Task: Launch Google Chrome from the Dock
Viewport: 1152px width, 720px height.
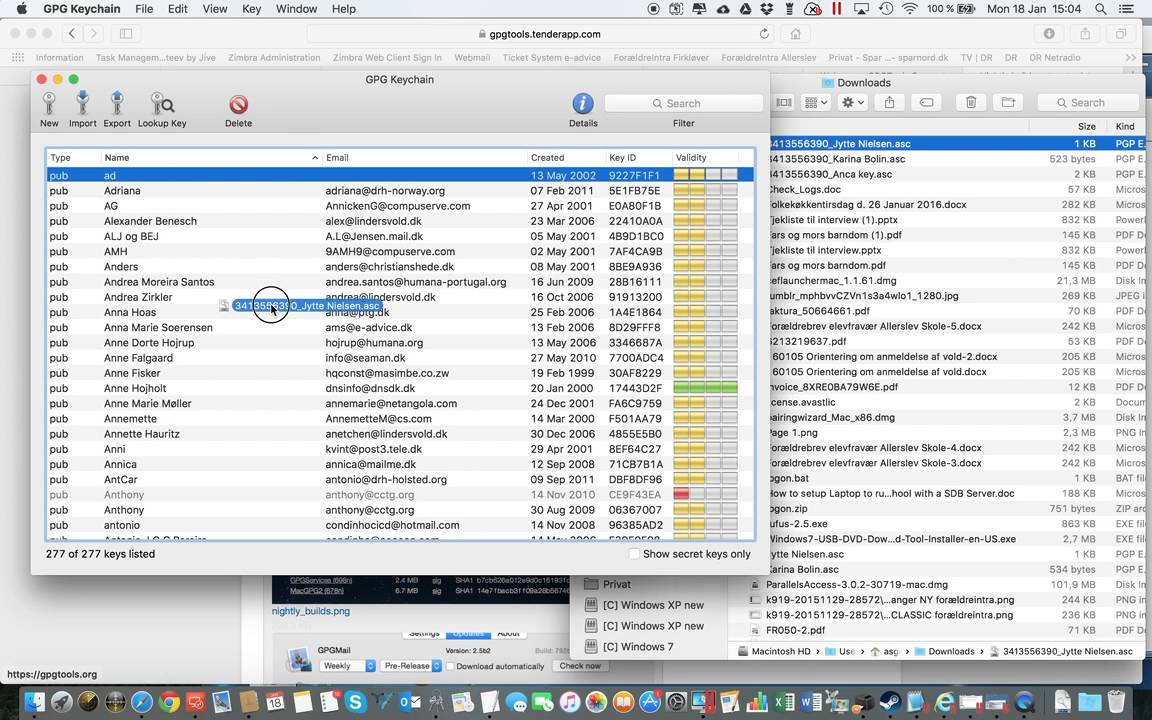Action: pyautogui.click(x=168, y=702)
